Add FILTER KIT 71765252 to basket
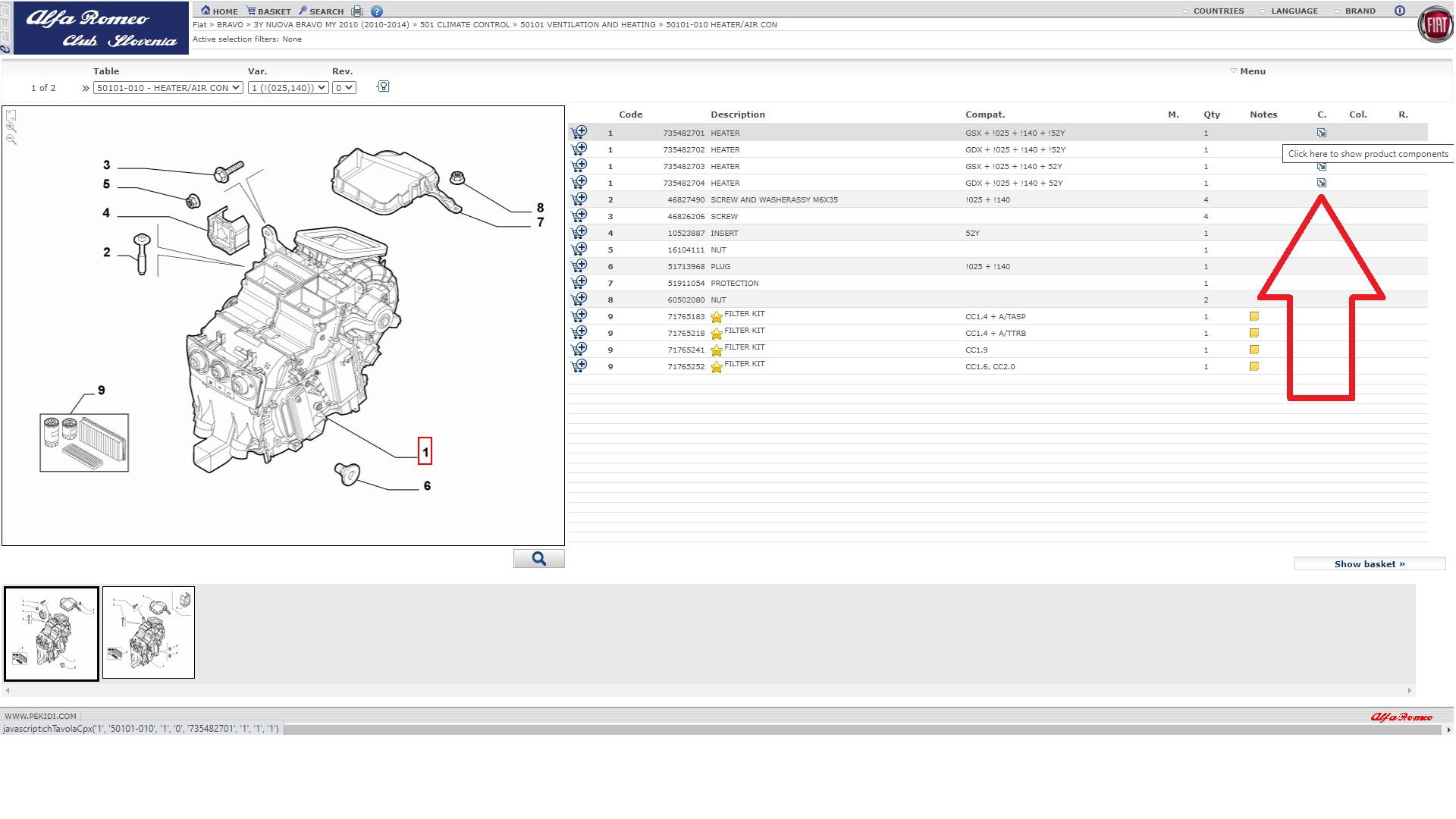 pyautogui.click(x=579, y=366)
